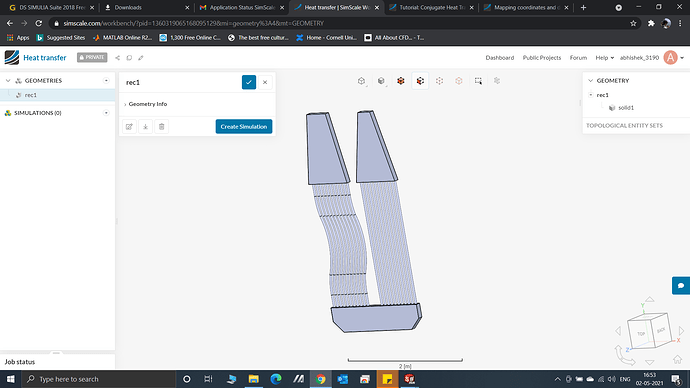This screenshot has height=388, width=690.
Task: Click the delete geometry trash icon
Action: click(161, 127)
